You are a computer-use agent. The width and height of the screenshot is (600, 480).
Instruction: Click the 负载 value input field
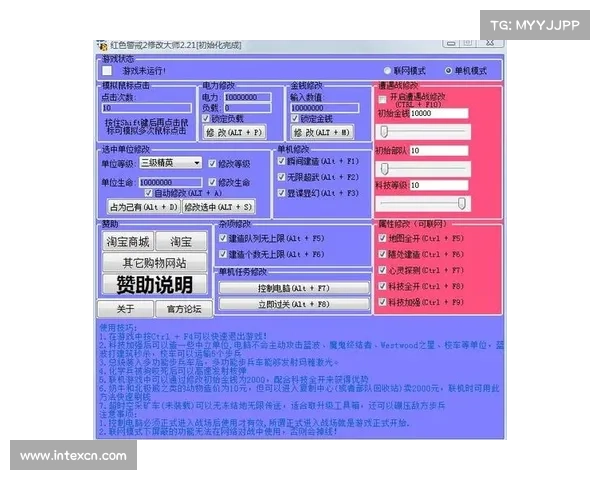click(x=248, y=108)
